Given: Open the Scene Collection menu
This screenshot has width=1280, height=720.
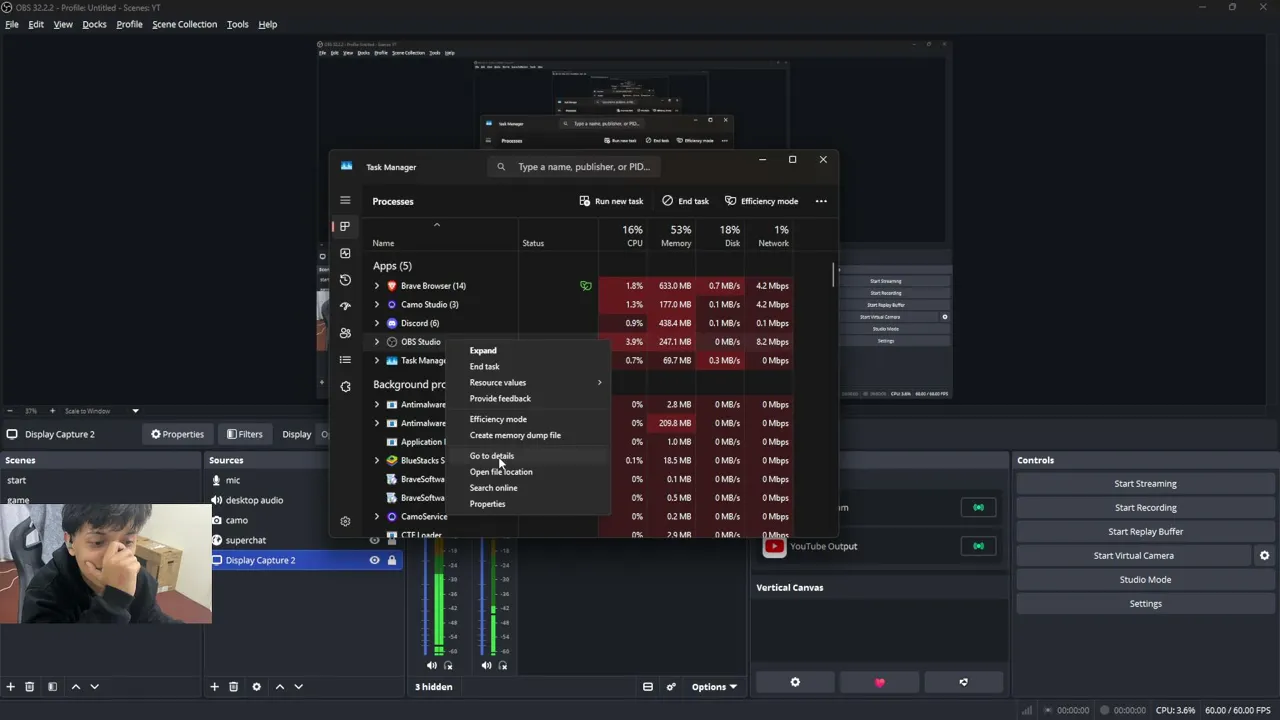Looking at the screenshot, I should (184, 24).
